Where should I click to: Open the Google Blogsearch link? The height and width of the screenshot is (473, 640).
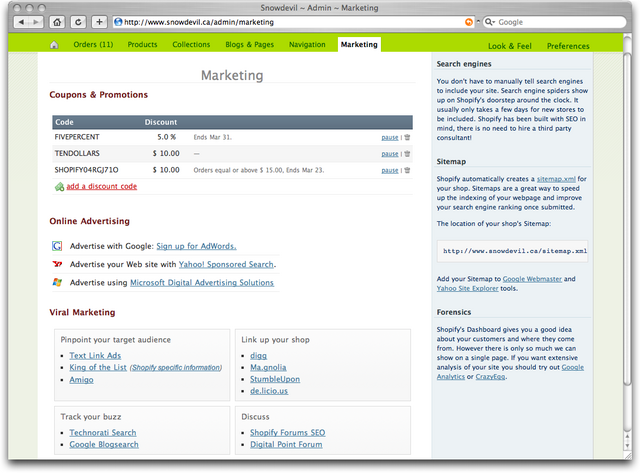104,444
